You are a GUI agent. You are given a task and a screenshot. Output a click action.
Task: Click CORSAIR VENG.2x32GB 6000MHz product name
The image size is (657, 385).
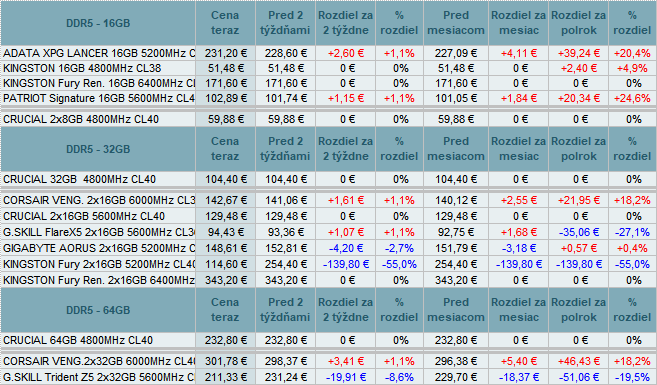pos(99,361)
